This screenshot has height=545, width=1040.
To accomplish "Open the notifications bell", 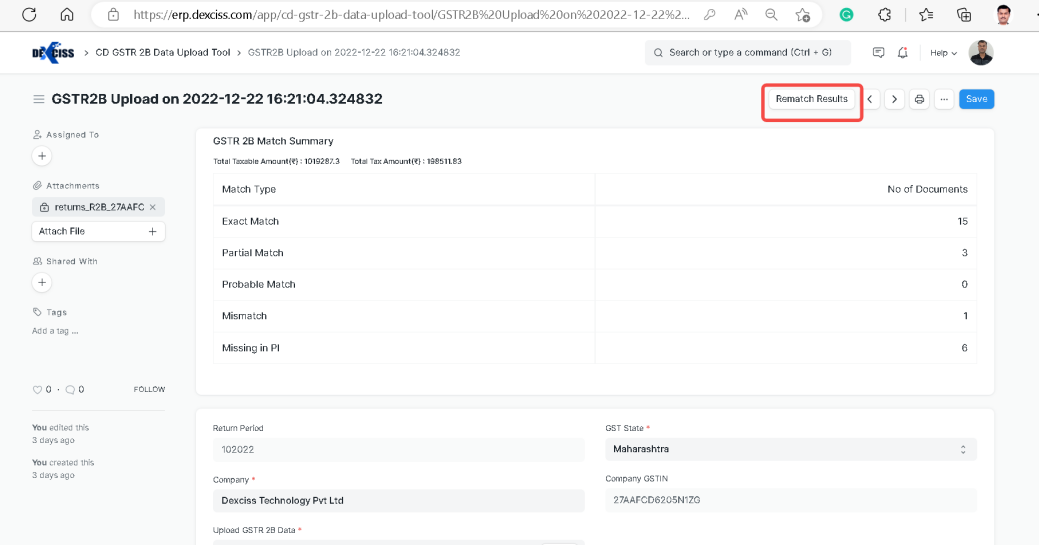I will [903, 53].
